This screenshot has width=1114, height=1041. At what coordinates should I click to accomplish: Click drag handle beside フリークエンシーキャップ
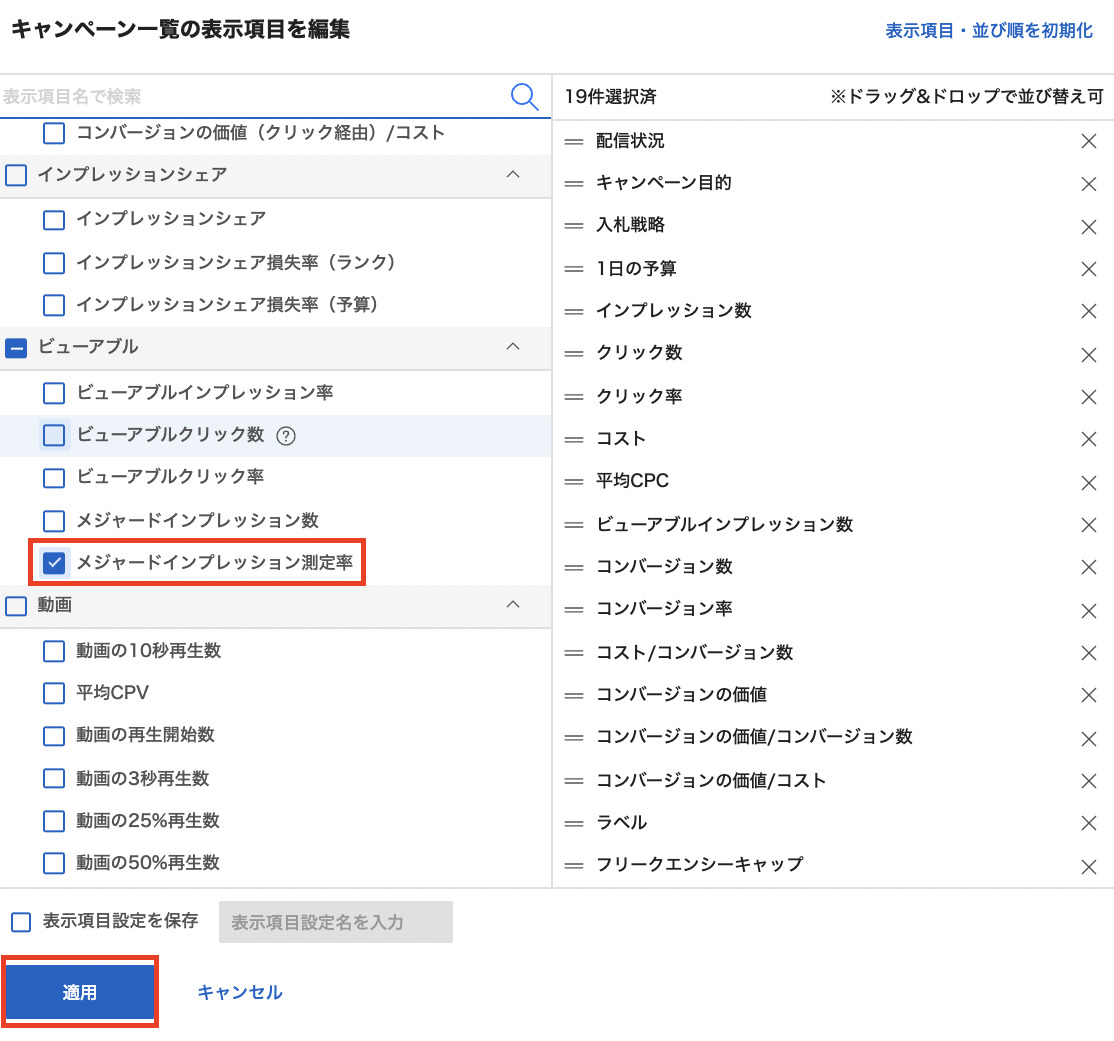click(x=574, y=865)
